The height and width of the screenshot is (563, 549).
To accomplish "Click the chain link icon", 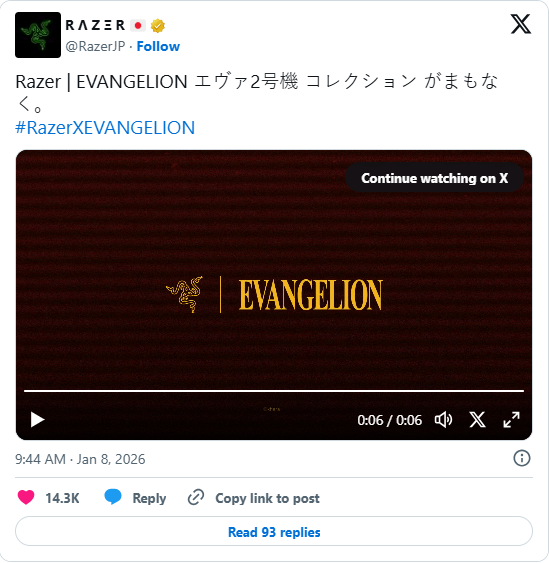I will (196, 498).
